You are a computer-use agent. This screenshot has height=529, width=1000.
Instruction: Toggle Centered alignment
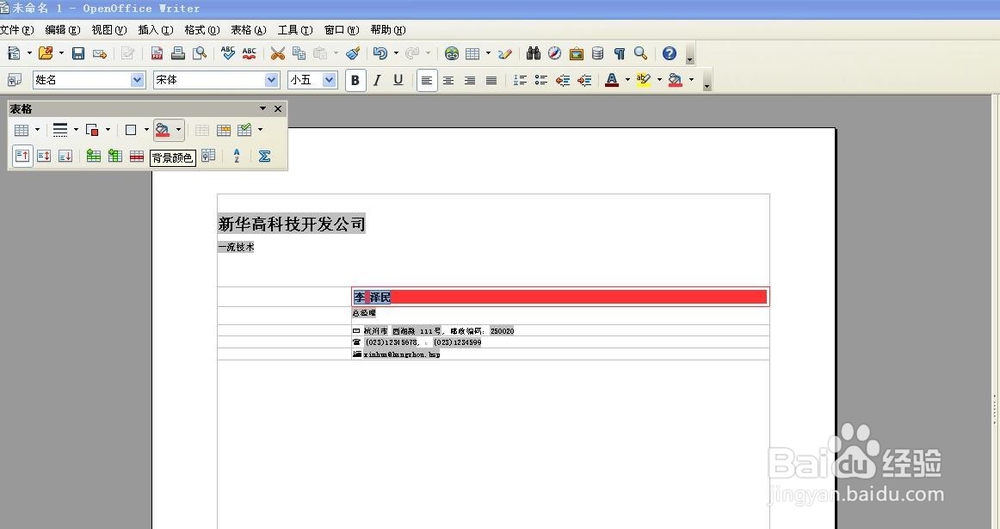[448, 80]
